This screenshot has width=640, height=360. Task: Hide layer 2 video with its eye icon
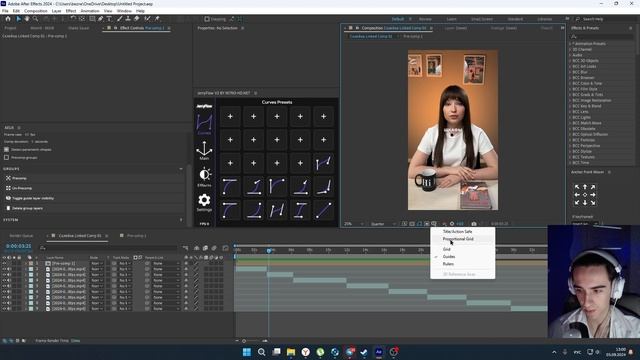pyautogui.click(x=4, y=269)
